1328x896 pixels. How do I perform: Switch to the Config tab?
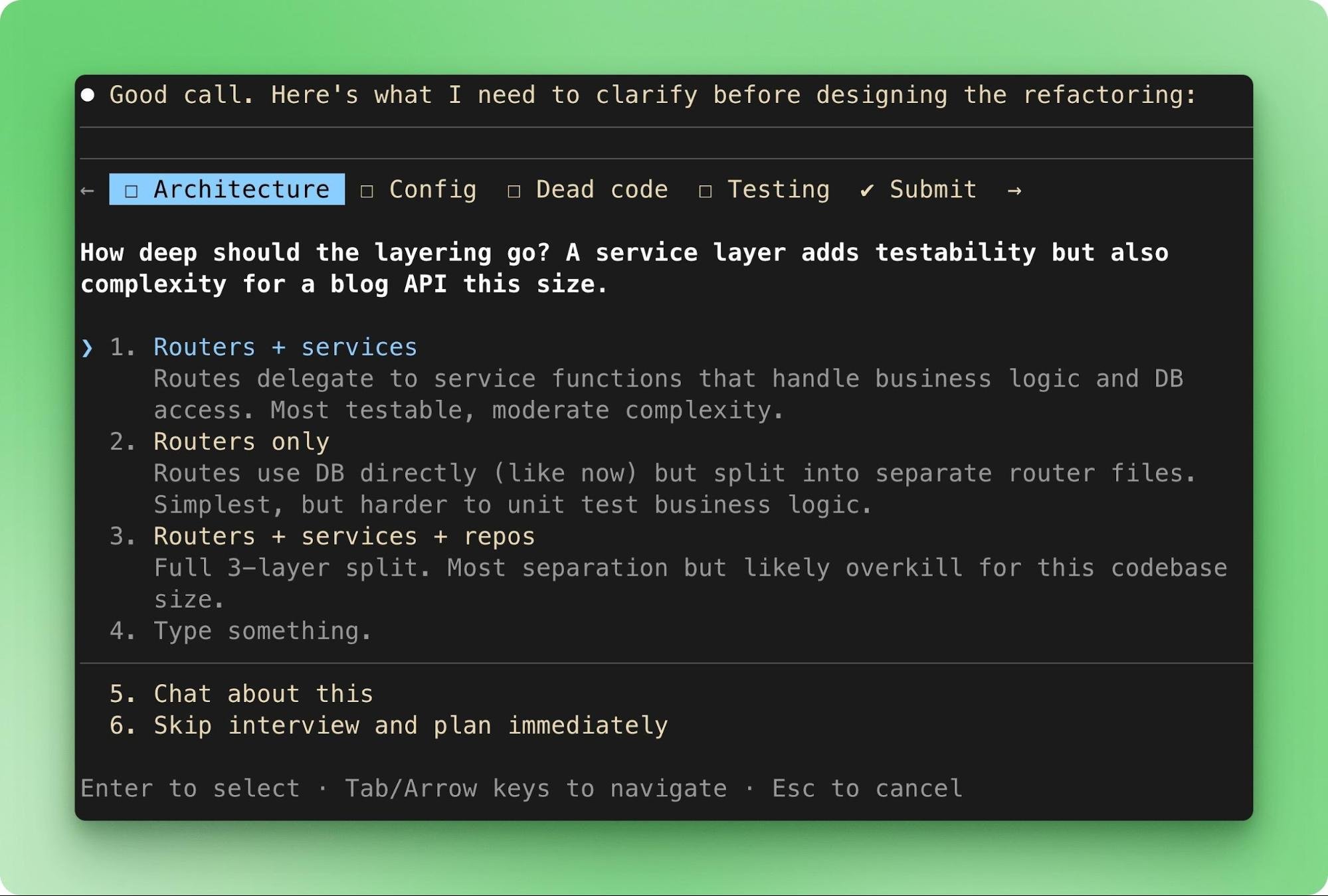(432, 190)
